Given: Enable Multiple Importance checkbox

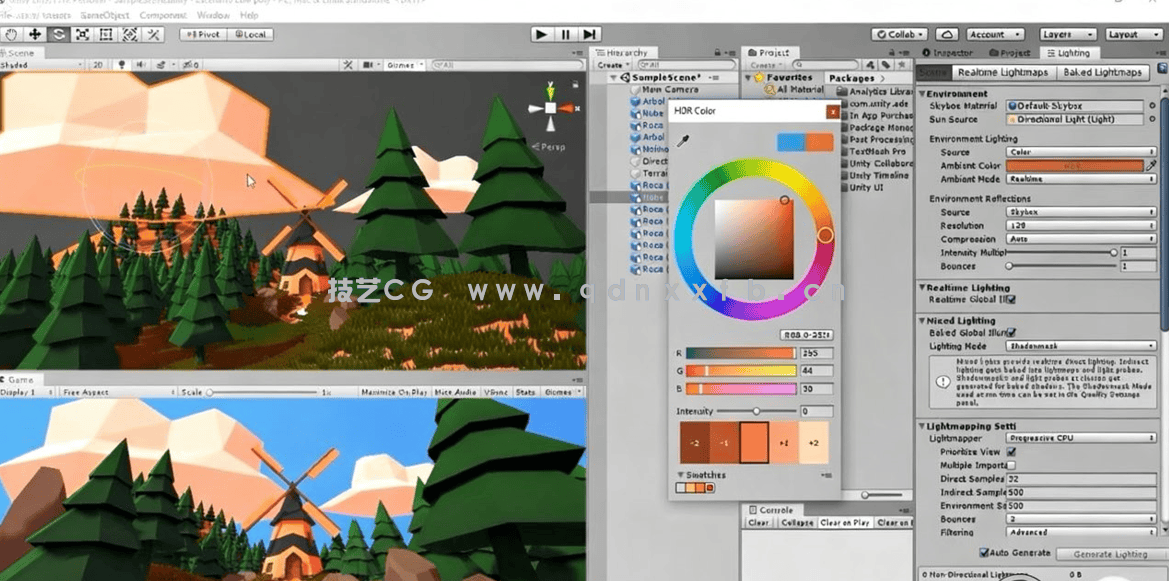Looking at the screenshot, I should 1011,465.
